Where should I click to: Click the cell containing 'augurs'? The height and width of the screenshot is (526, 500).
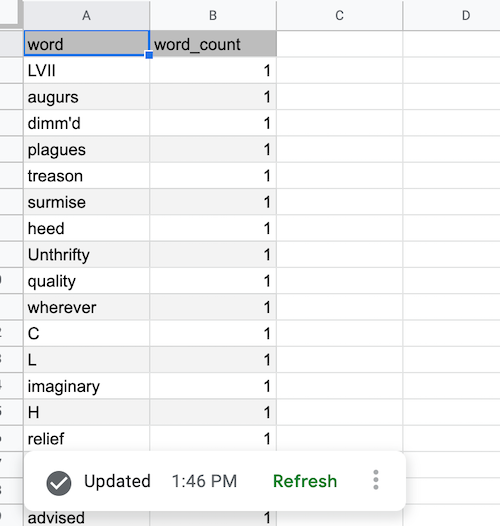87,97
